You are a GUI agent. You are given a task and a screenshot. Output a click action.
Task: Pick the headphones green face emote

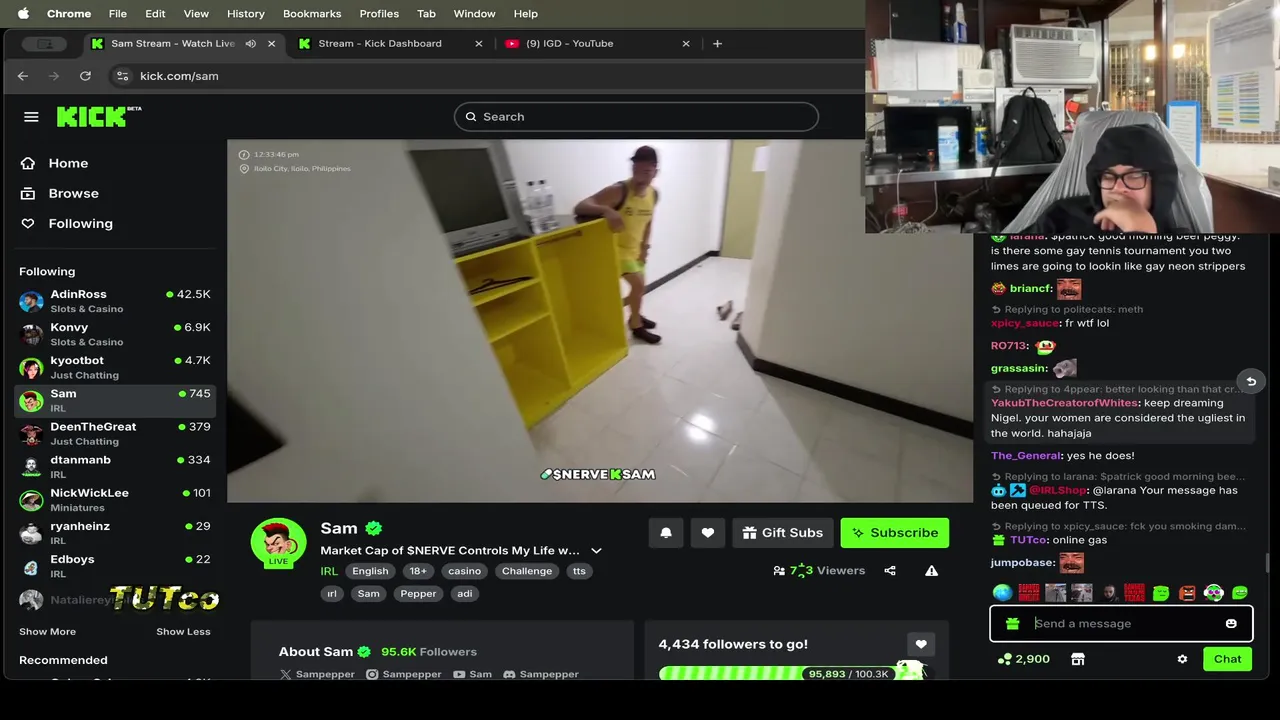pos(1213,593)
